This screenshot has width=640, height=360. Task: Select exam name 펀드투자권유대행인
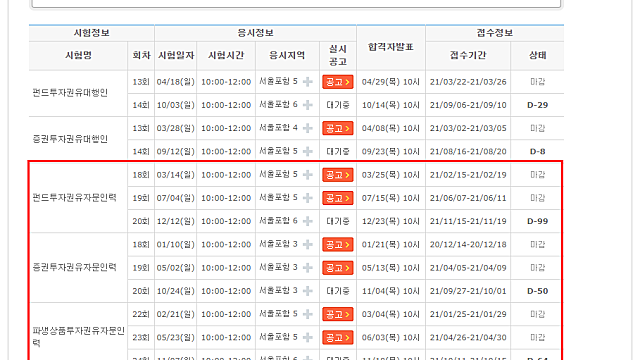click(70, 93)
